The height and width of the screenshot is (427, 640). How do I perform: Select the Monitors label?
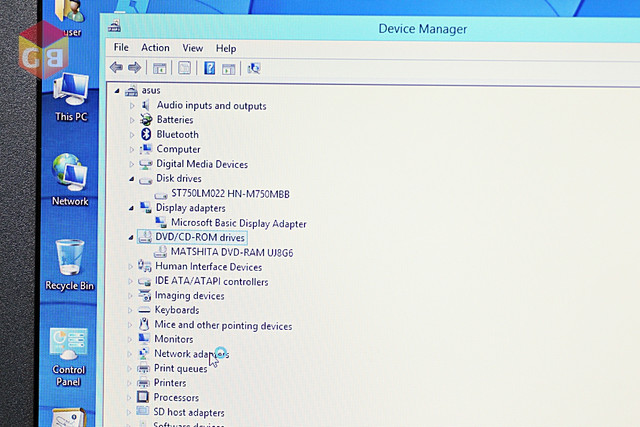[173, 339]
